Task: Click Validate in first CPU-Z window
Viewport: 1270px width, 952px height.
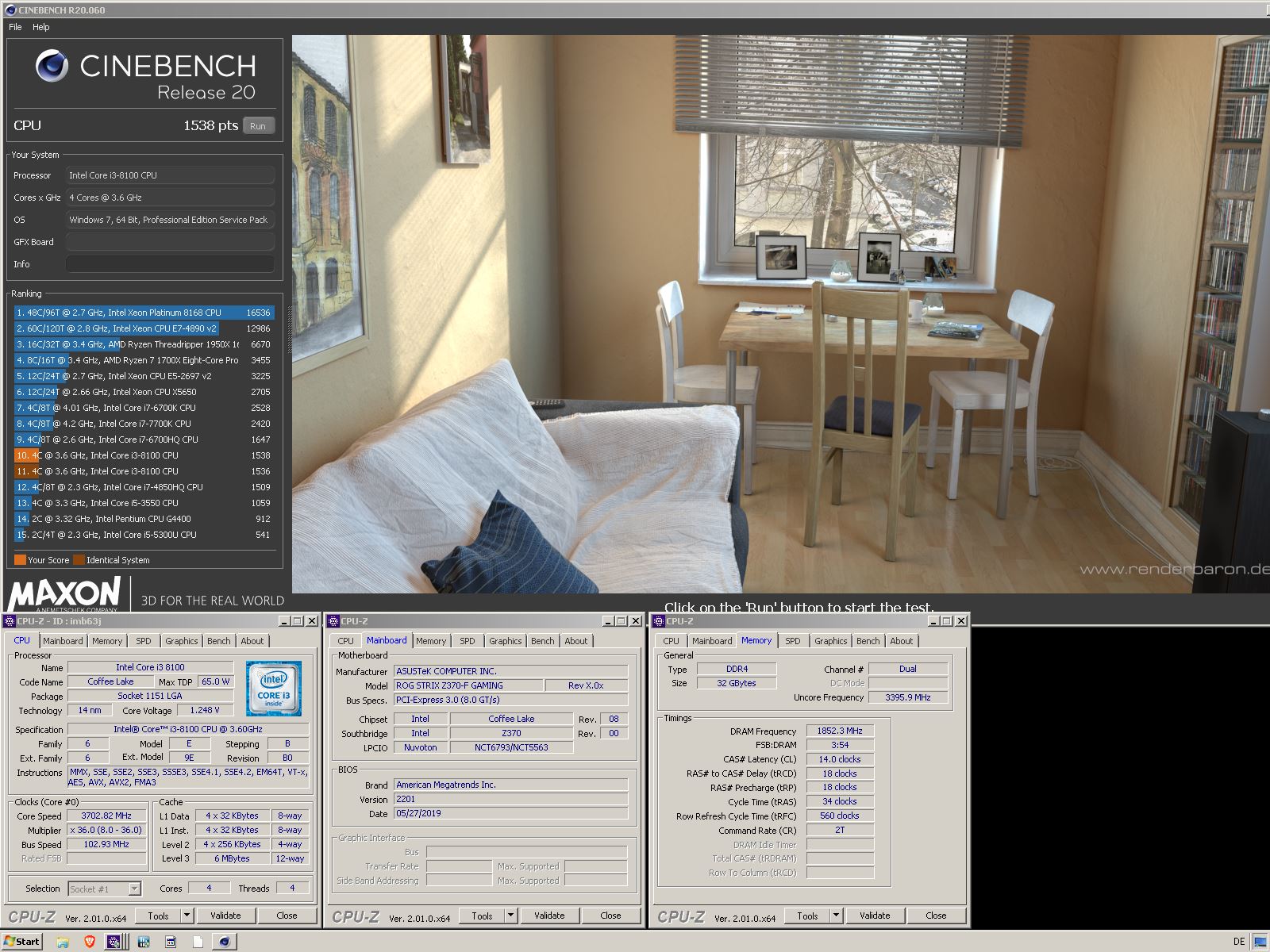Action: pos(225,916)
